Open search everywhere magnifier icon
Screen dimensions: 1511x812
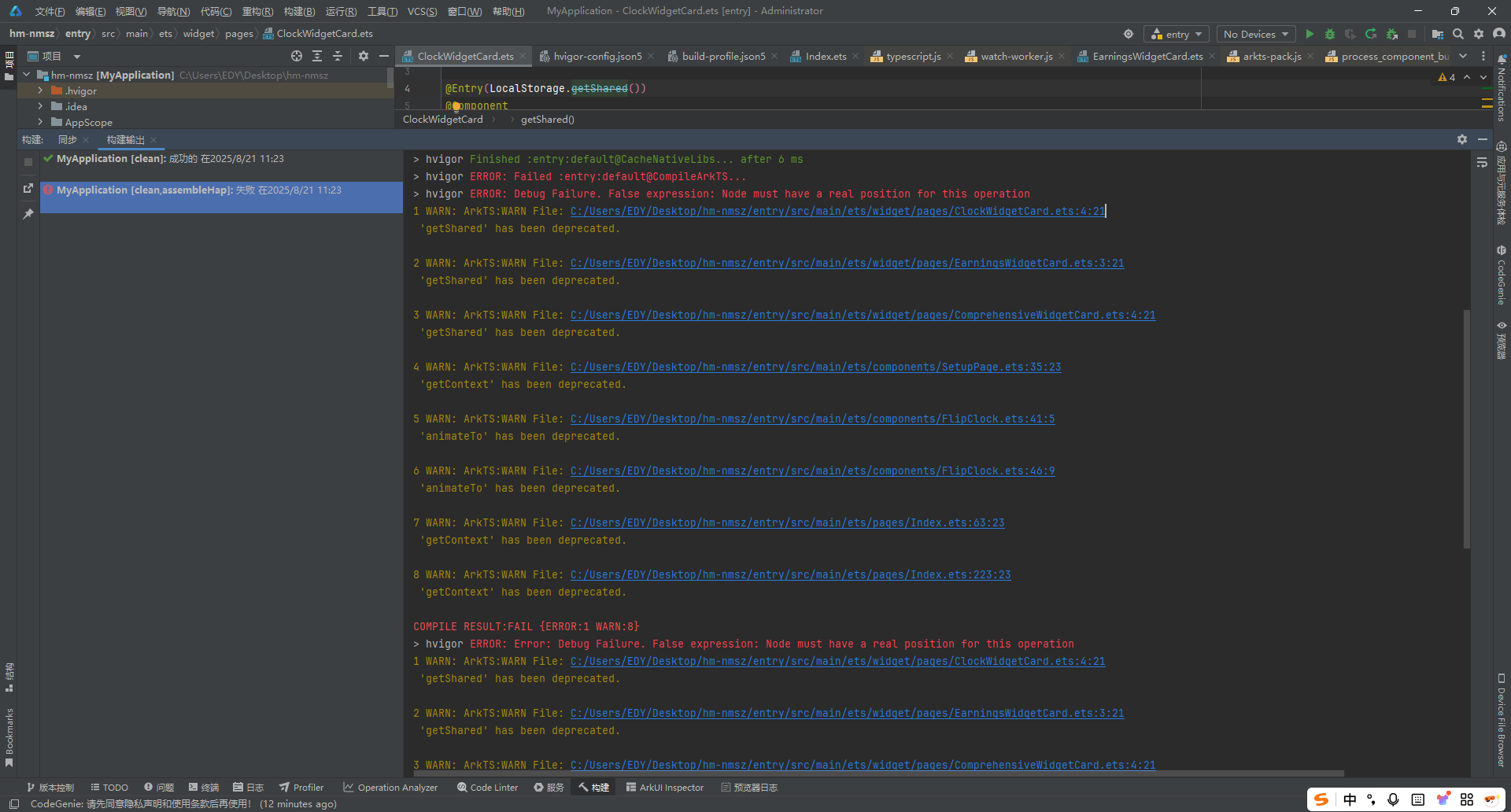click(1458, 34)
